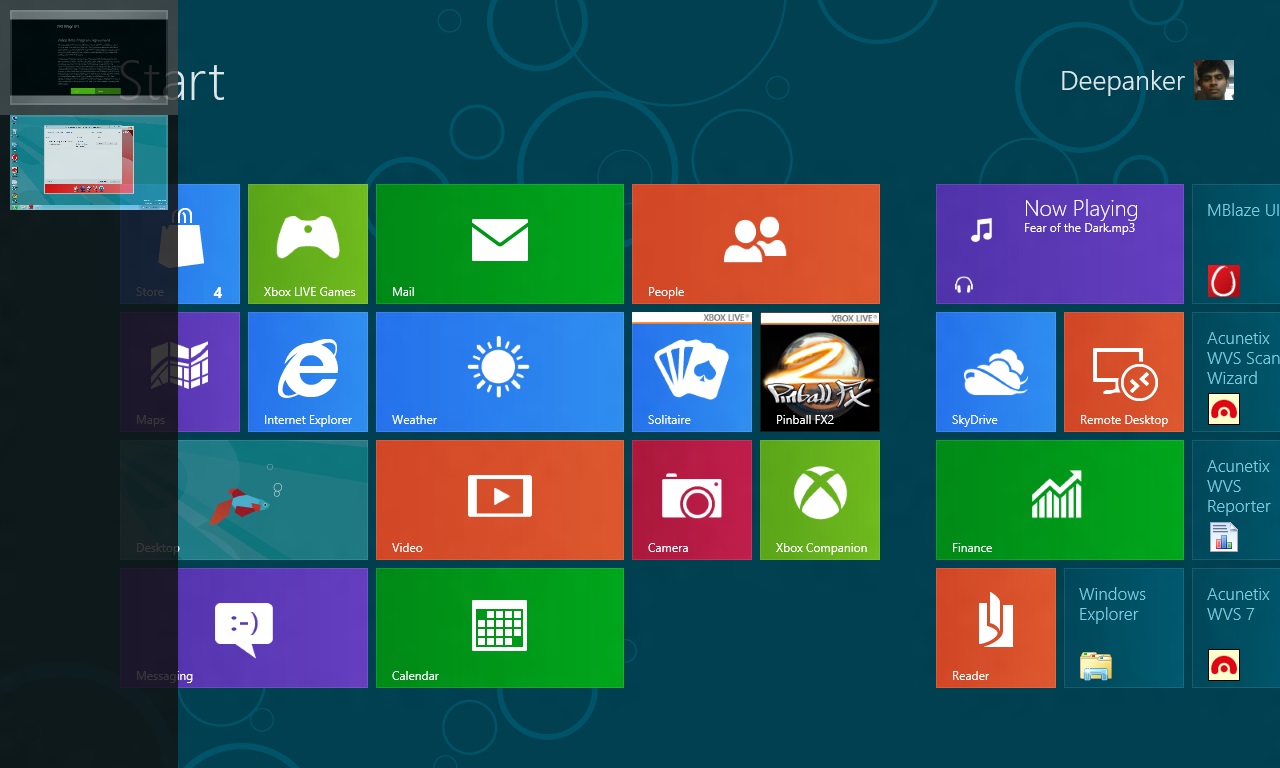Viewport: 1280px width, 768px height.
Task: Open the Xbox Companion tile
Action: point(820,500)
